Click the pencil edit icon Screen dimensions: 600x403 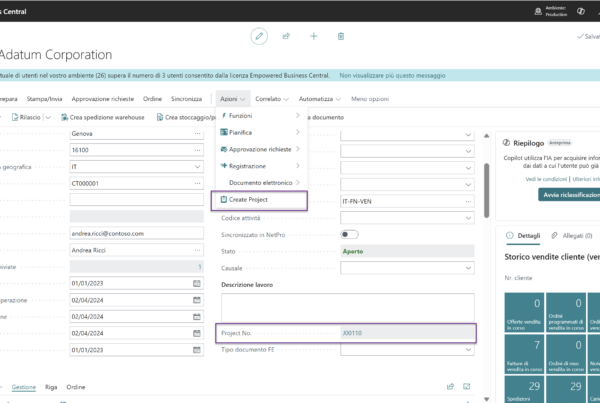[259, 36]
